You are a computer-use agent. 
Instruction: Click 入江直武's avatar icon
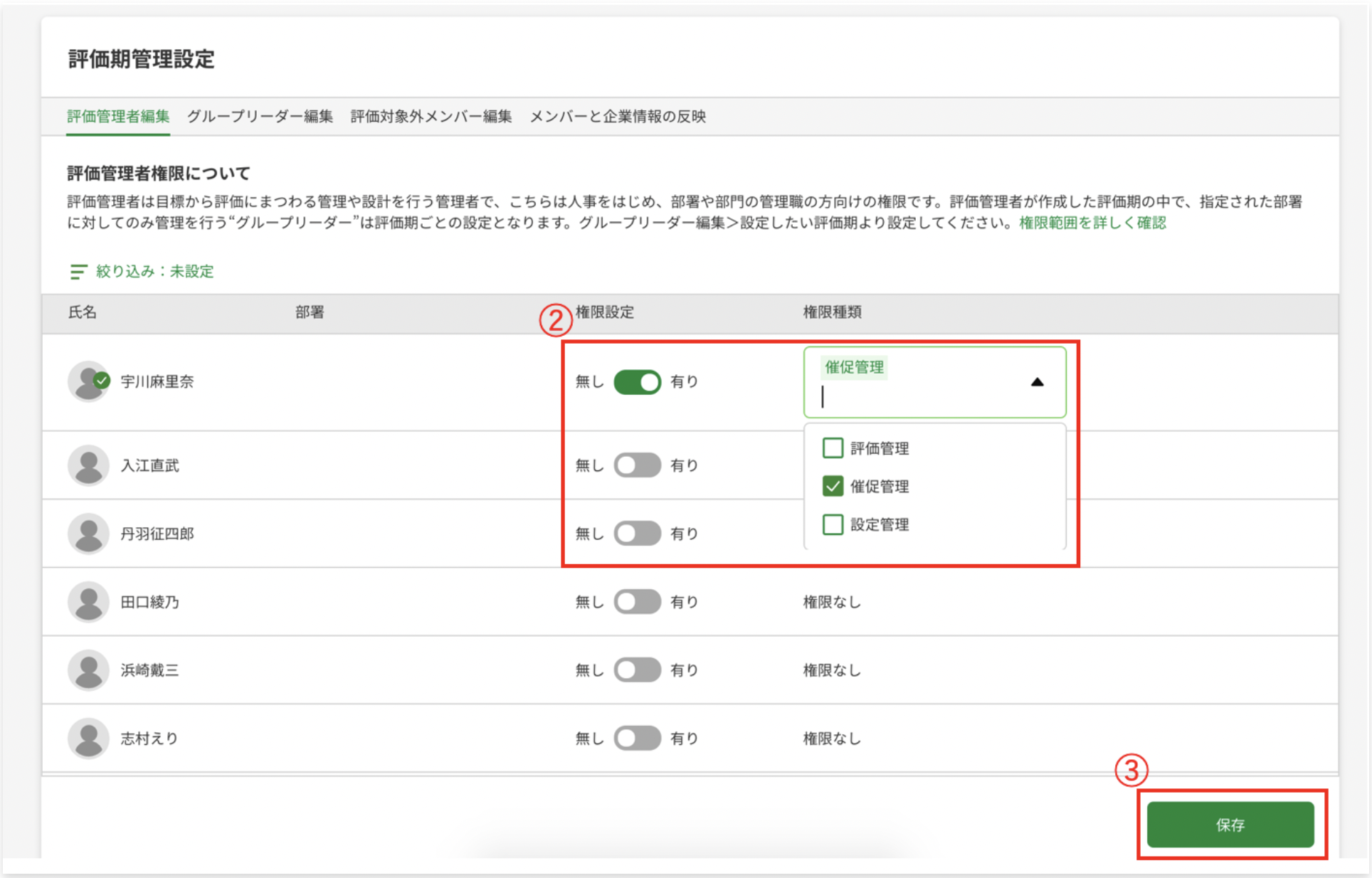[88, 465]
